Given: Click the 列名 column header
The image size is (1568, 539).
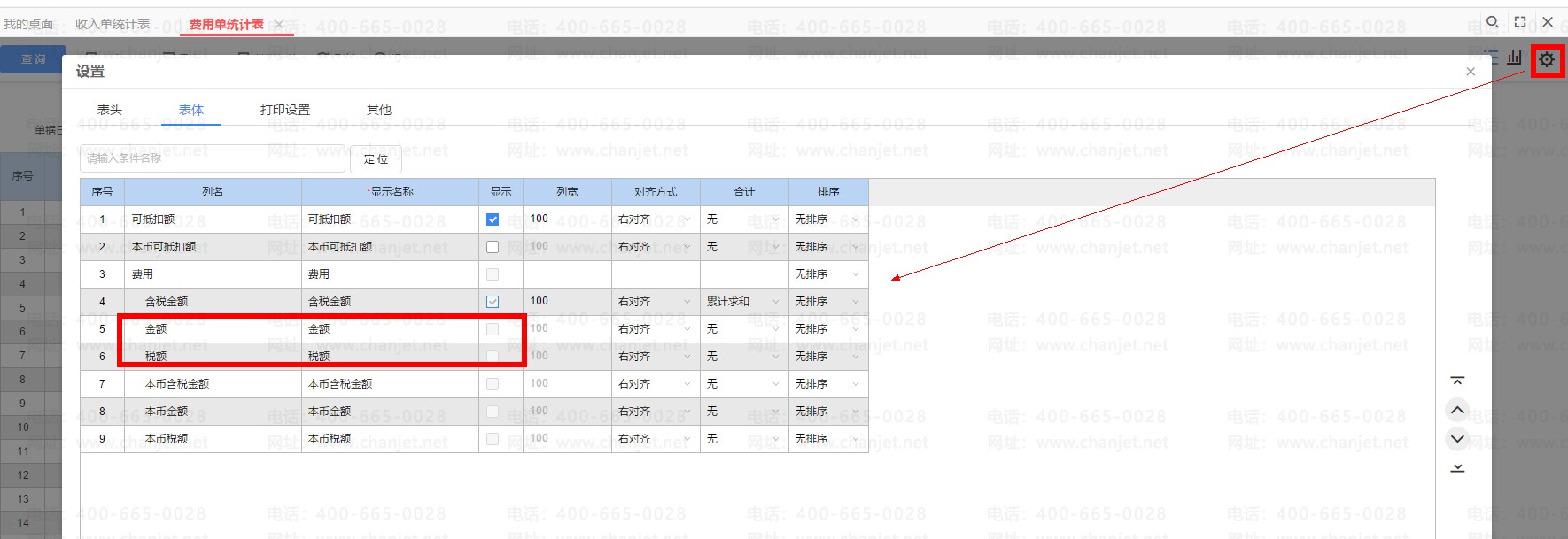Looking at the screenshot, I should point(213,192).
